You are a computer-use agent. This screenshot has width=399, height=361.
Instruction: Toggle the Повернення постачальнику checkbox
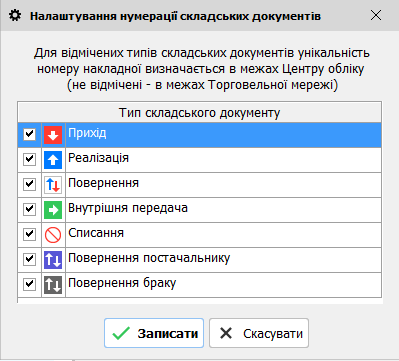click(29, 259)
